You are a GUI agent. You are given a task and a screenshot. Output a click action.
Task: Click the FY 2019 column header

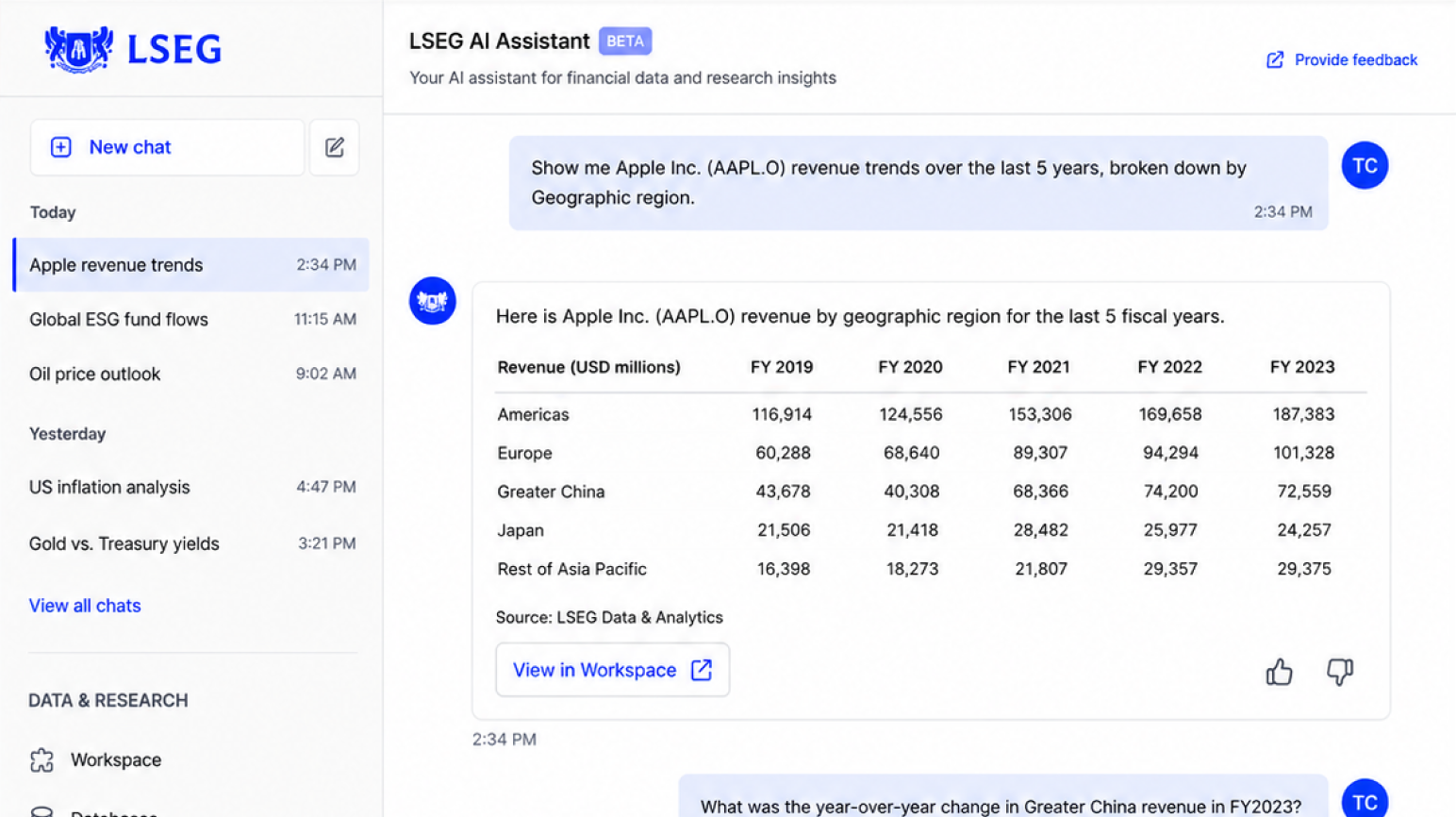tap(782, 368)
